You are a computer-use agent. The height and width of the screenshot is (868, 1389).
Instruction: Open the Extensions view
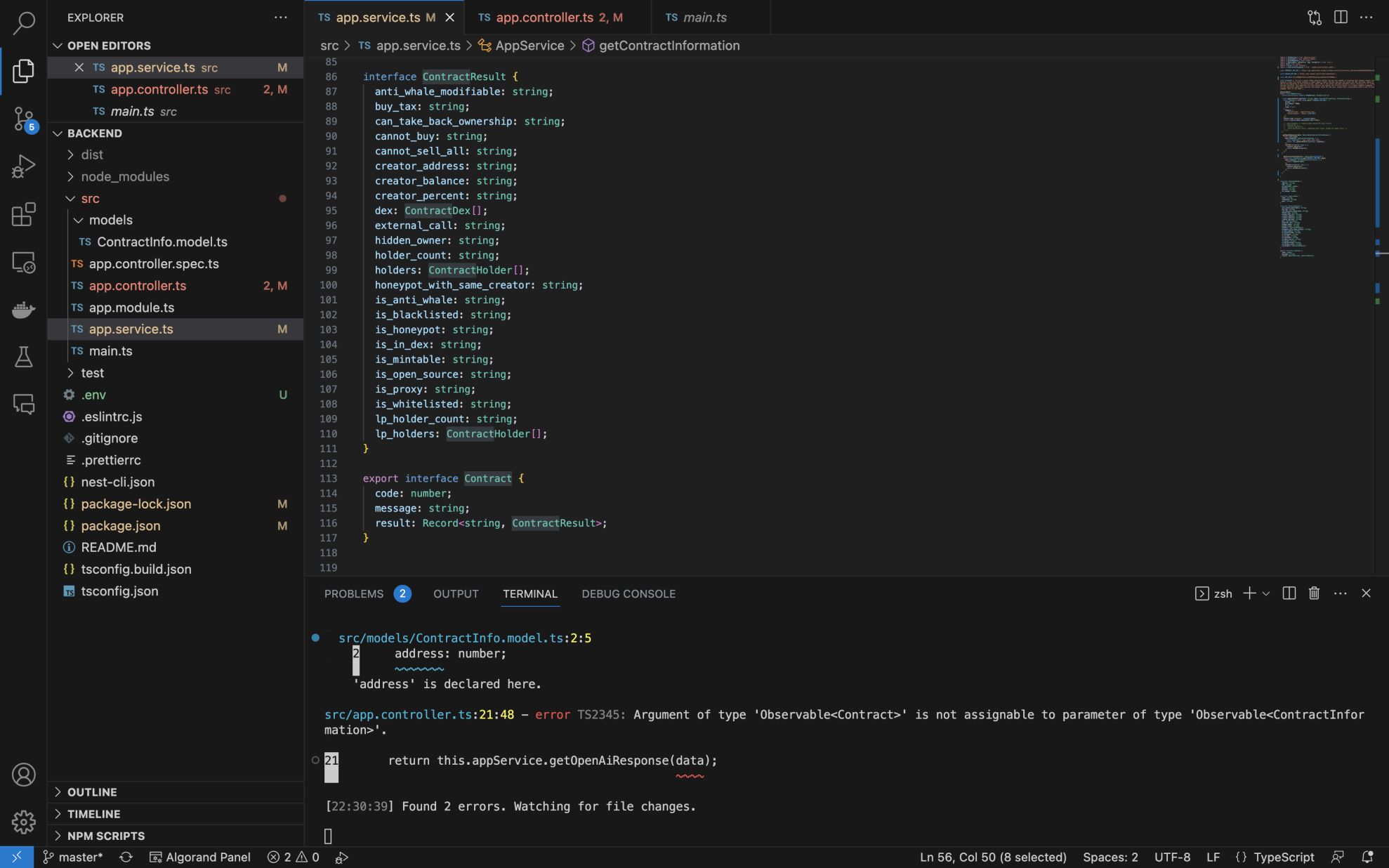click(23, 214)
